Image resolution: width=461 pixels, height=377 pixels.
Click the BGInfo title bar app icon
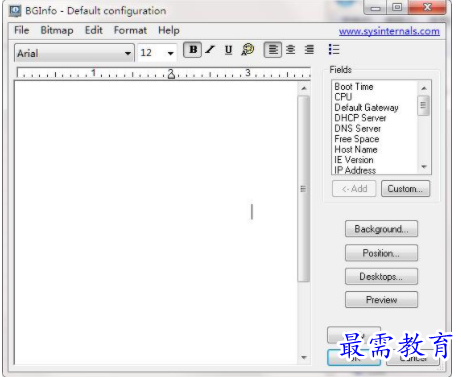[x=15, y=11]
